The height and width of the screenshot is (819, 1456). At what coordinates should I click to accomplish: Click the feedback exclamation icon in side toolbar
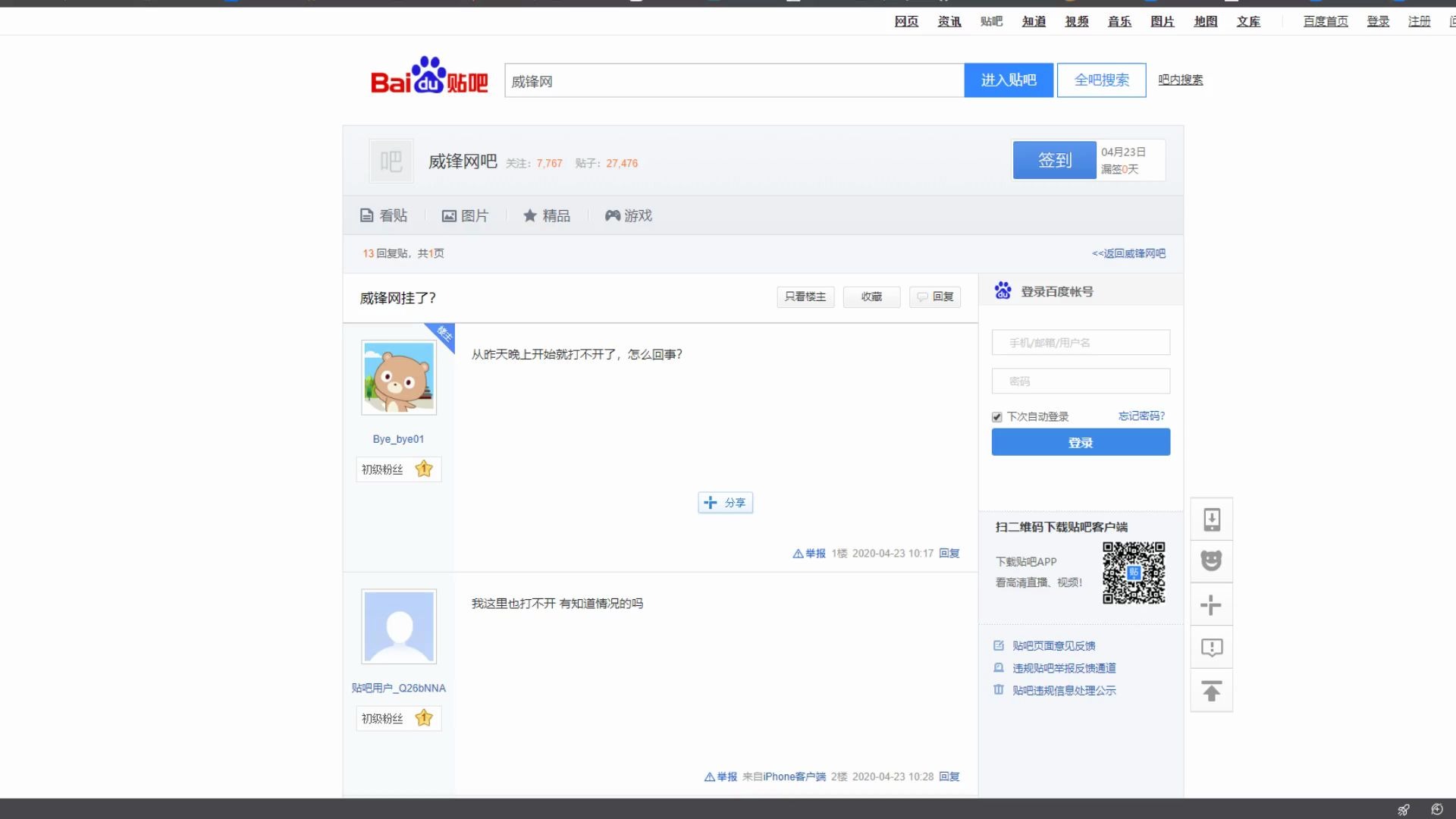[1212, 648]
